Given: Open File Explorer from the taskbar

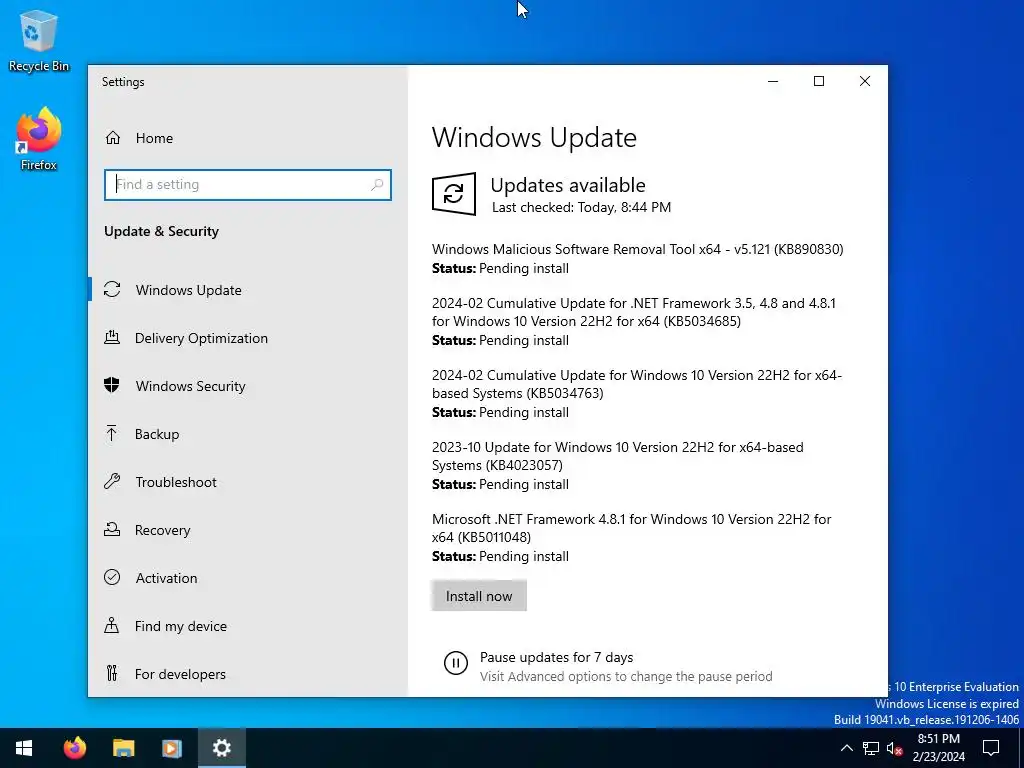Looking at the screenshot, I should point(123,748).
